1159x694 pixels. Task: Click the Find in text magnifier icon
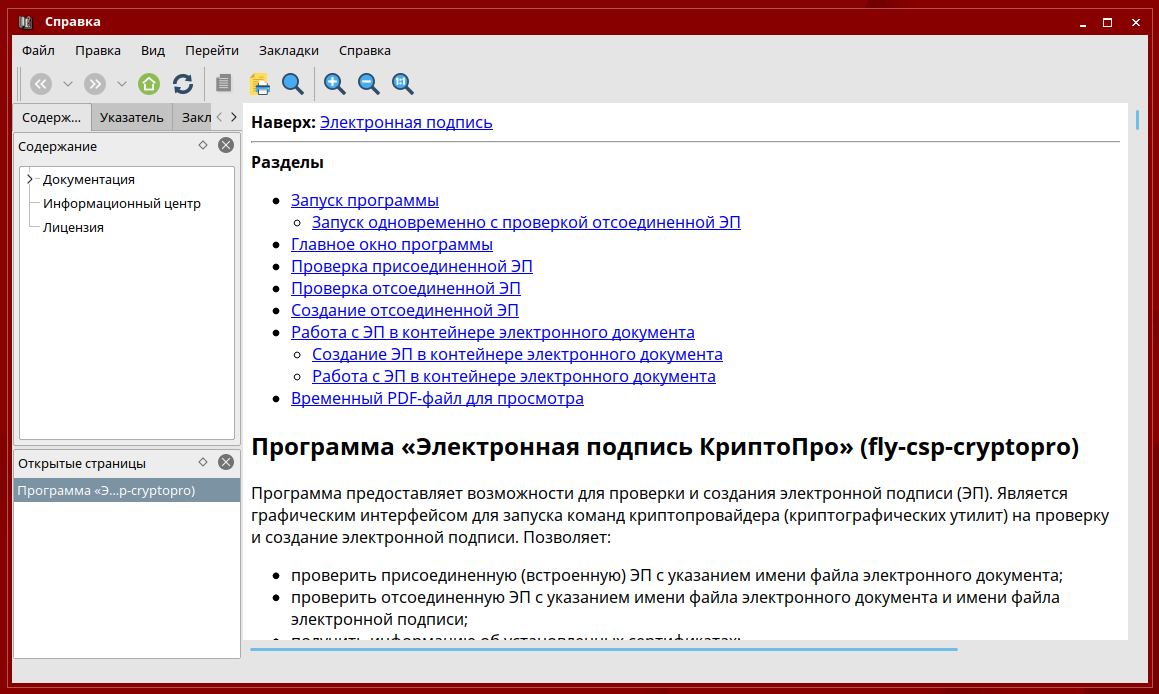pyautogui.click(x=293, y=84)
